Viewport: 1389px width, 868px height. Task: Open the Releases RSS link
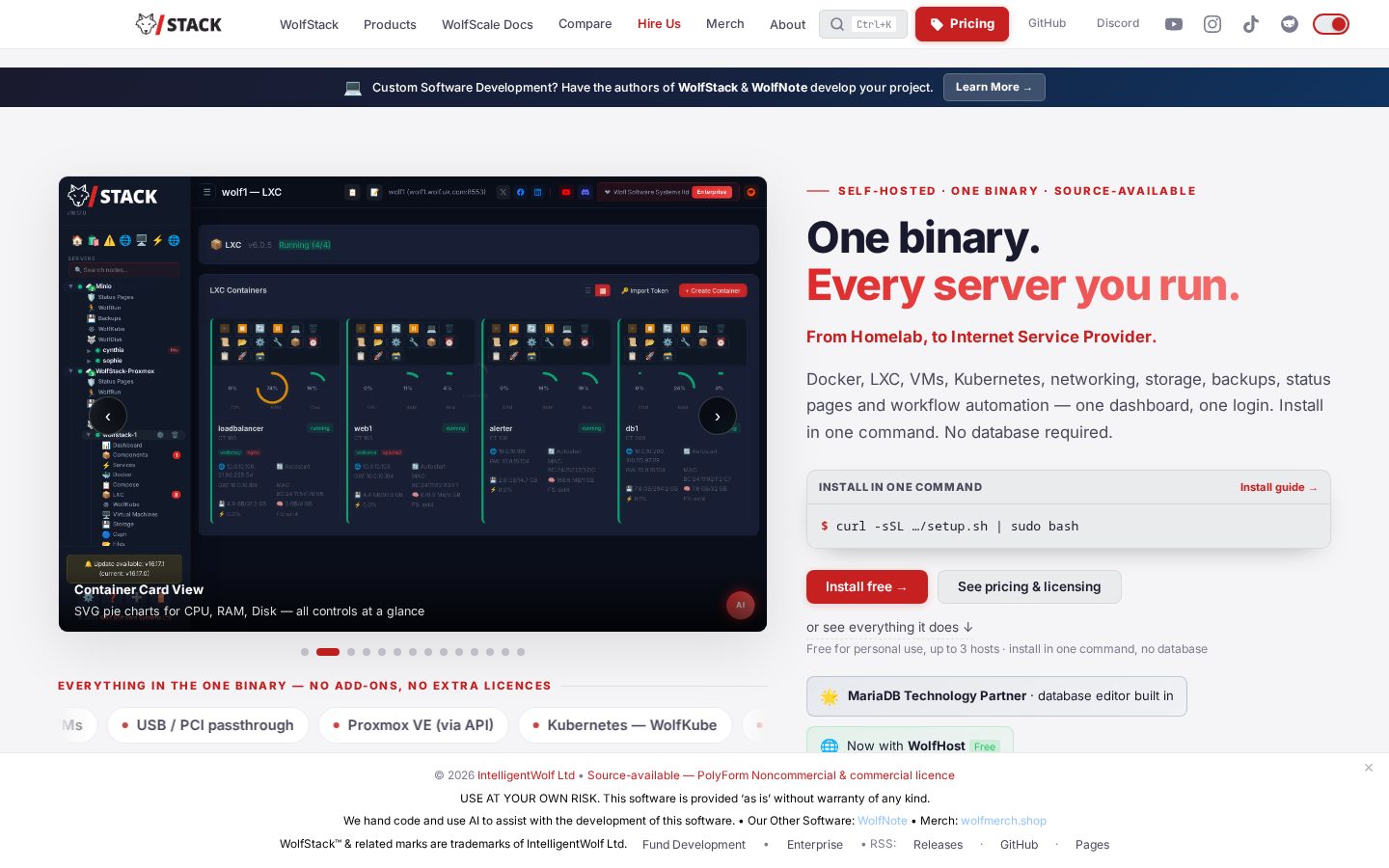click(938, 845)
